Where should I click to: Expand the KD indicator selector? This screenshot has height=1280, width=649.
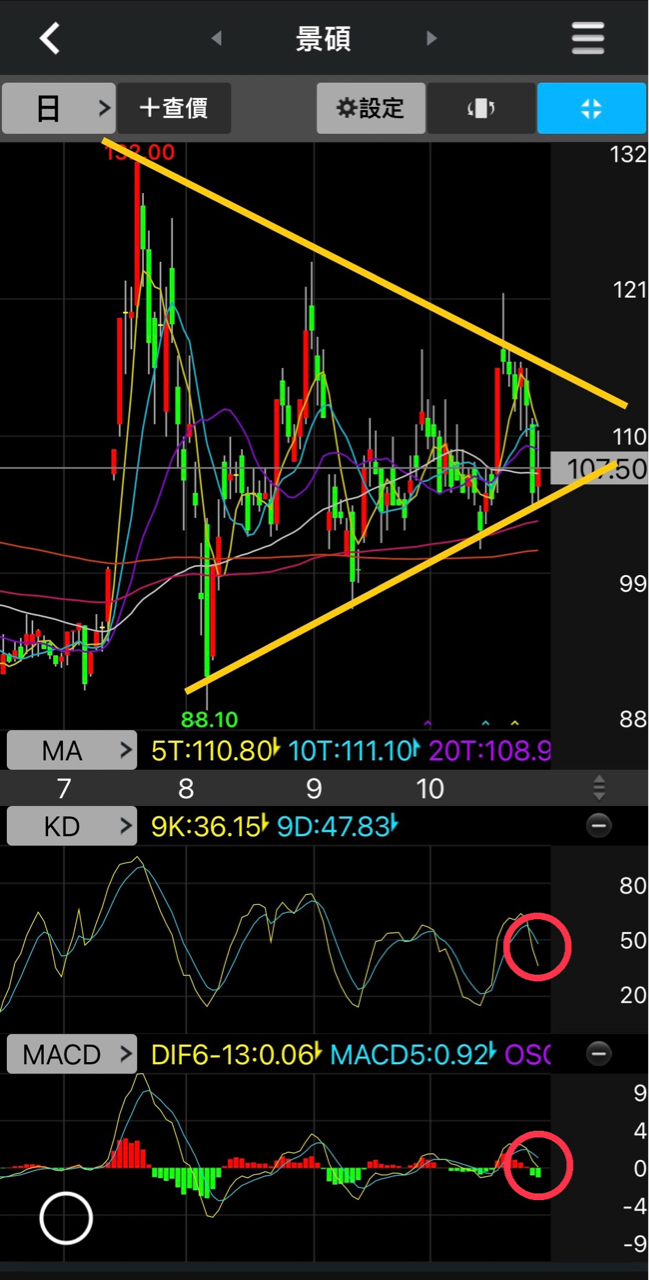tap(72, 826)
